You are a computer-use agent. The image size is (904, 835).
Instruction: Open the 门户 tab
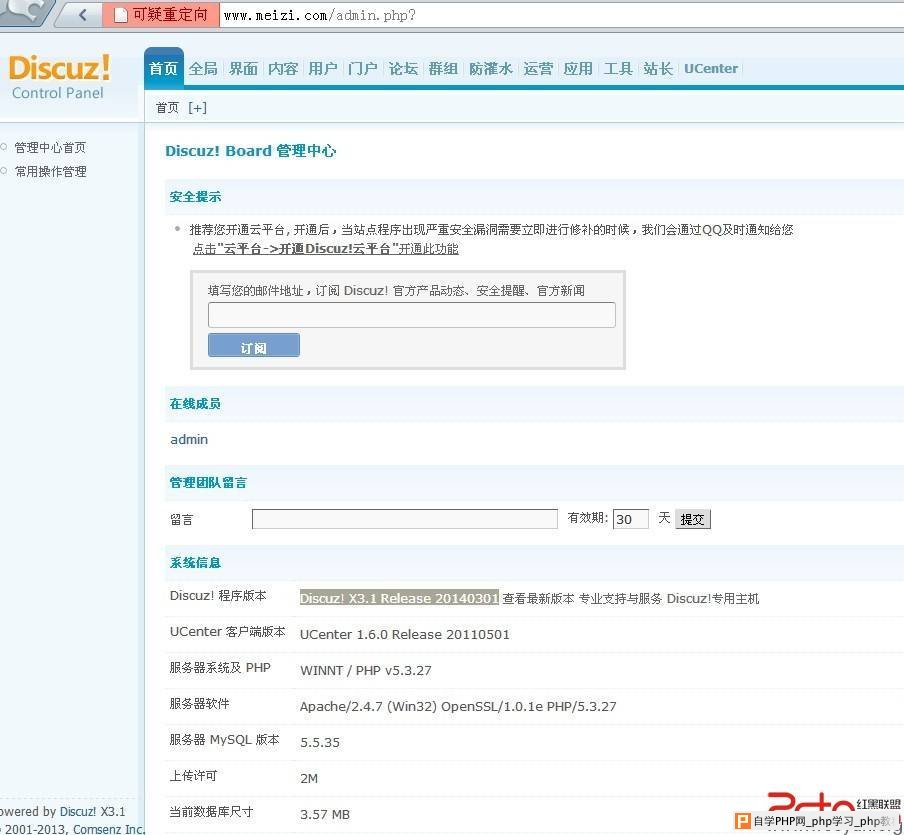tap(363, 69)
